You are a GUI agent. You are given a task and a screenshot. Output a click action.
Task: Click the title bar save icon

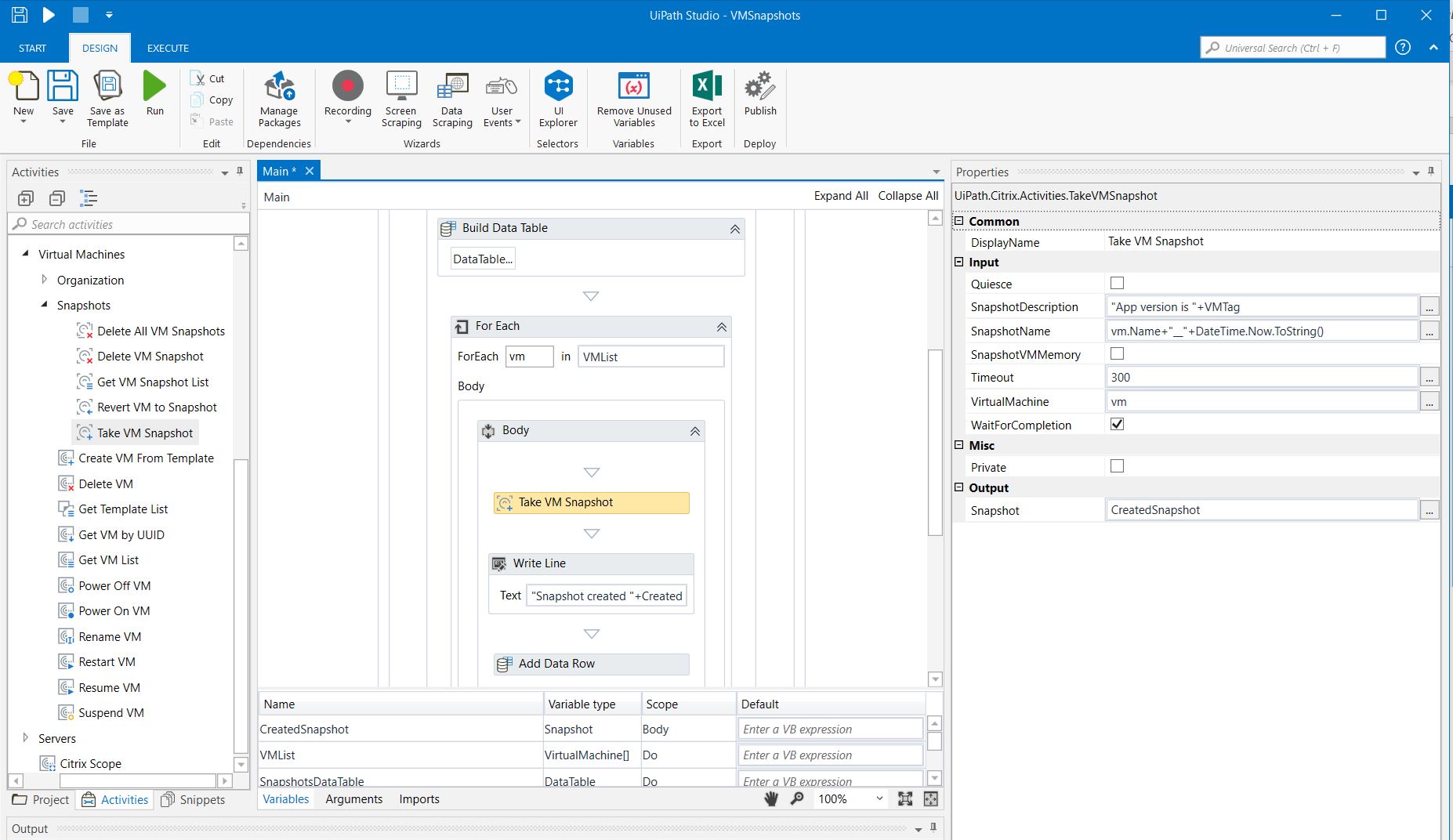point(20,15)
